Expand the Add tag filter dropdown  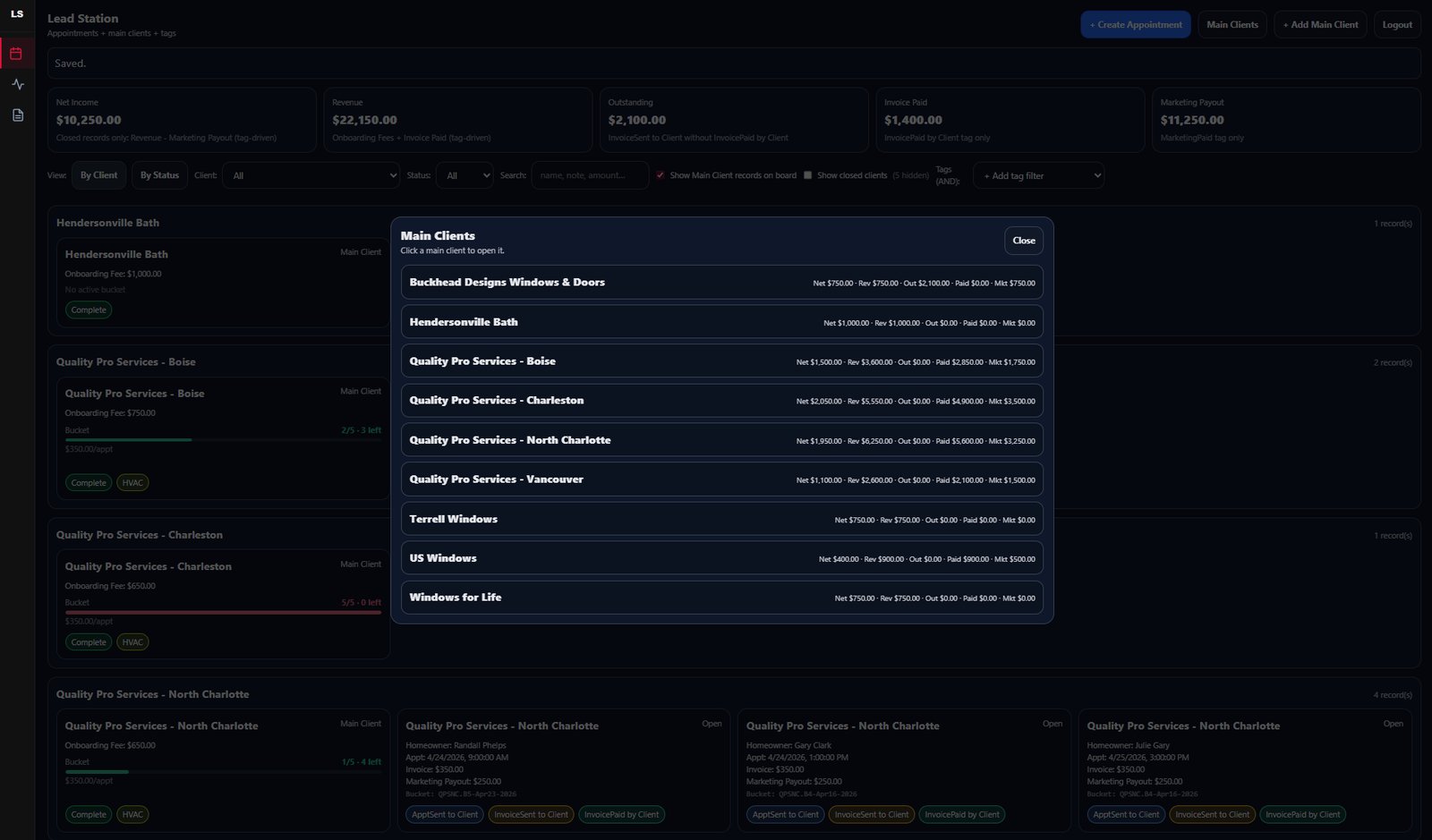point(1038,175)
